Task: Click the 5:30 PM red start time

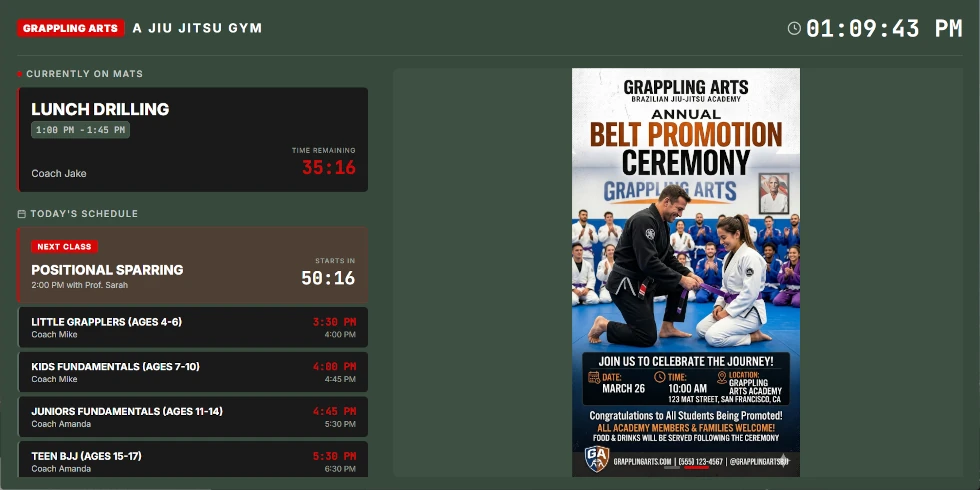Action: 334,457
